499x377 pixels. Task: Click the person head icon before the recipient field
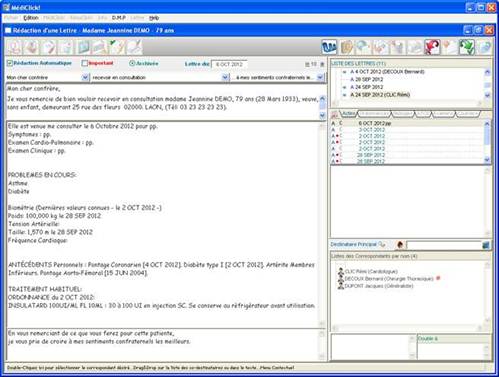click(x=400, y=245)
